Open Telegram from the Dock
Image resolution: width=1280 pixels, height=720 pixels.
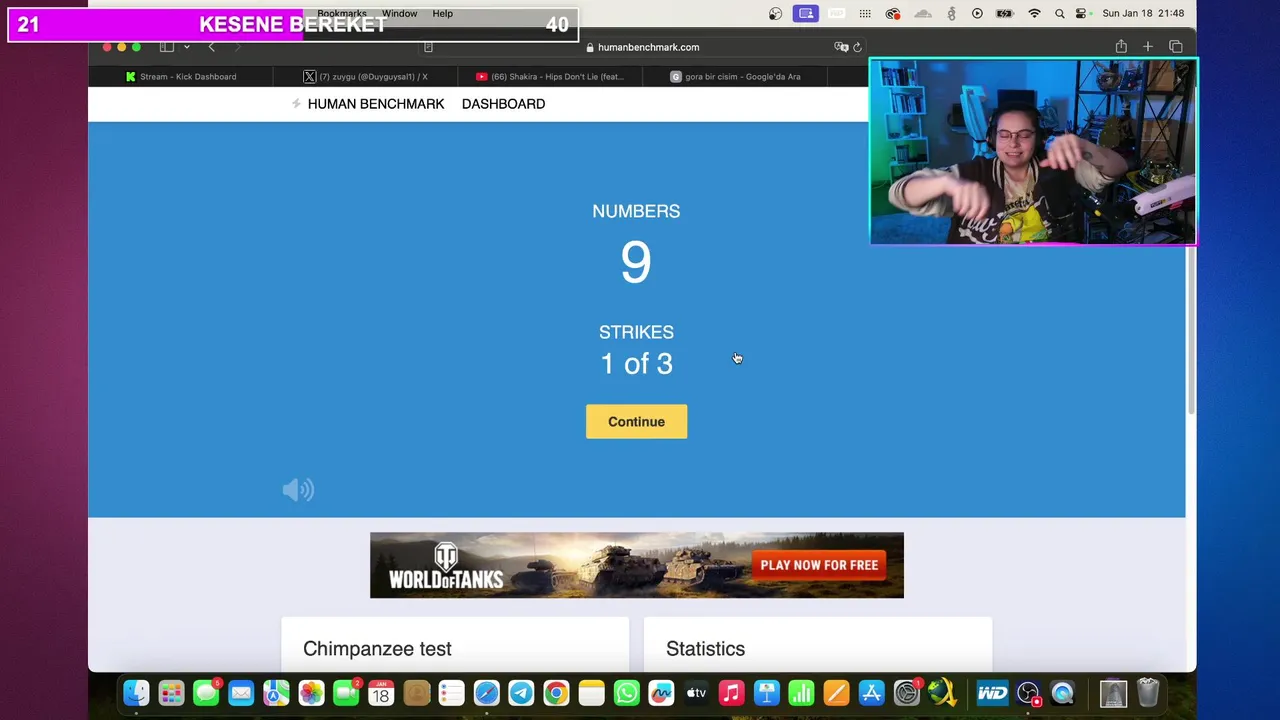click(x=521, y=692)
